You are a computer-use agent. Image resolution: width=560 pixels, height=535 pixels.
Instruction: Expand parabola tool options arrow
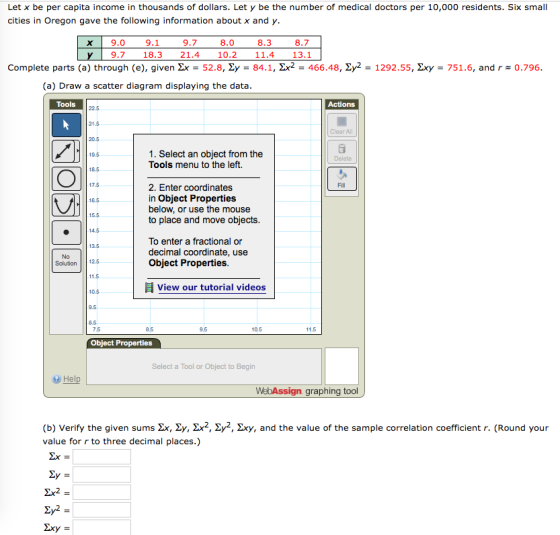78,205
